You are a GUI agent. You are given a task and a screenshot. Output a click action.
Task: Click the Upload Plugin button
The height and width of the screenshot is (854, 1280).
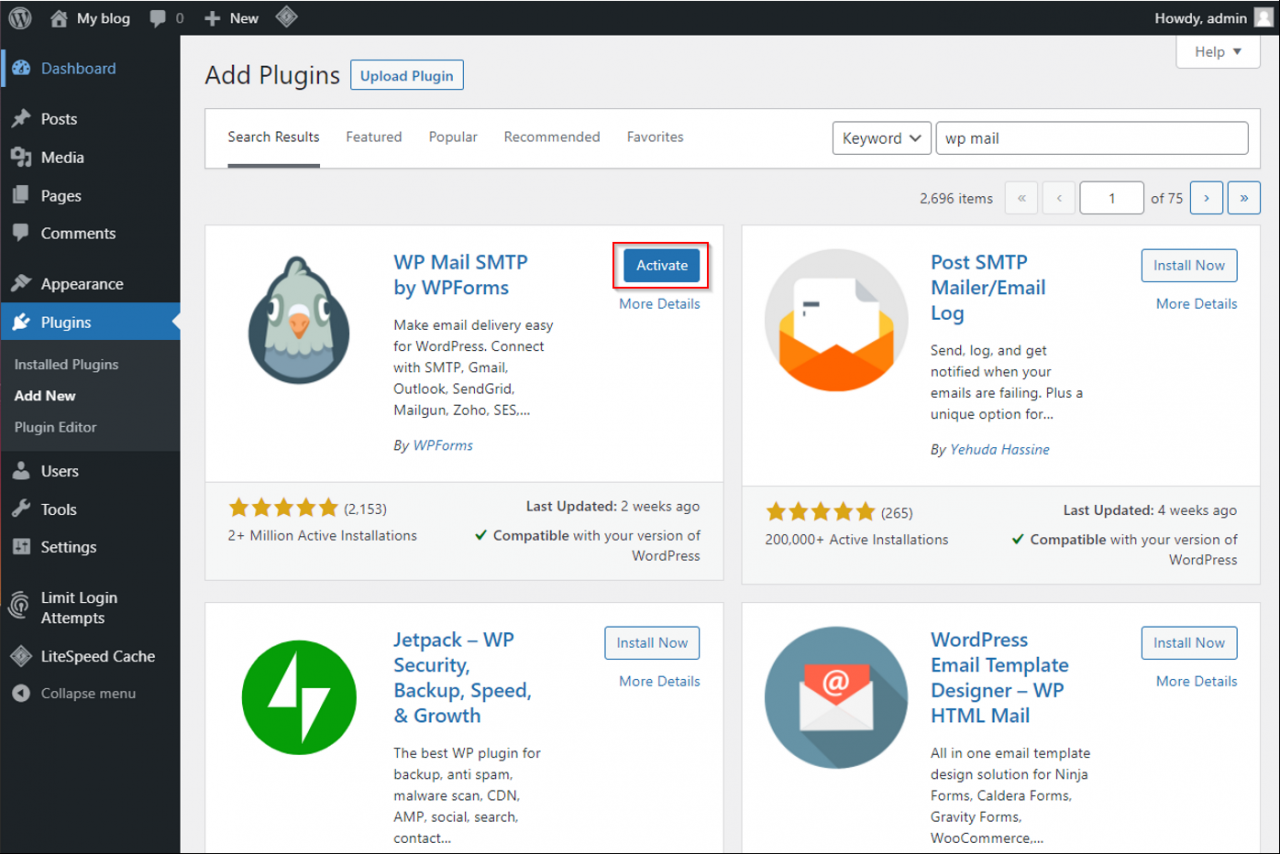[406, 76]
